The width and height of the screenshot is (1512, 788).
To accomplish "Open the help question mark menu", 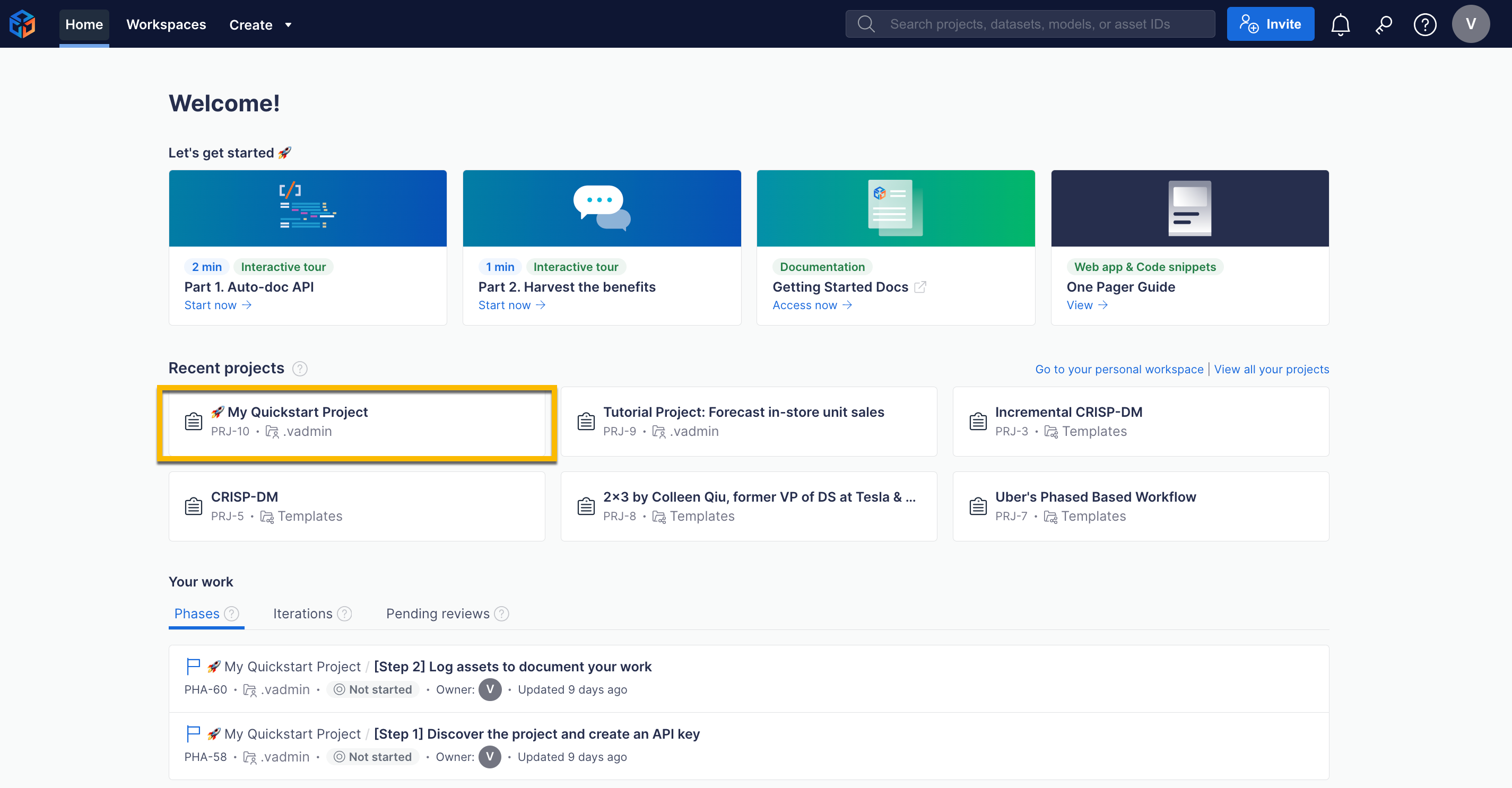I will 1424,24.
